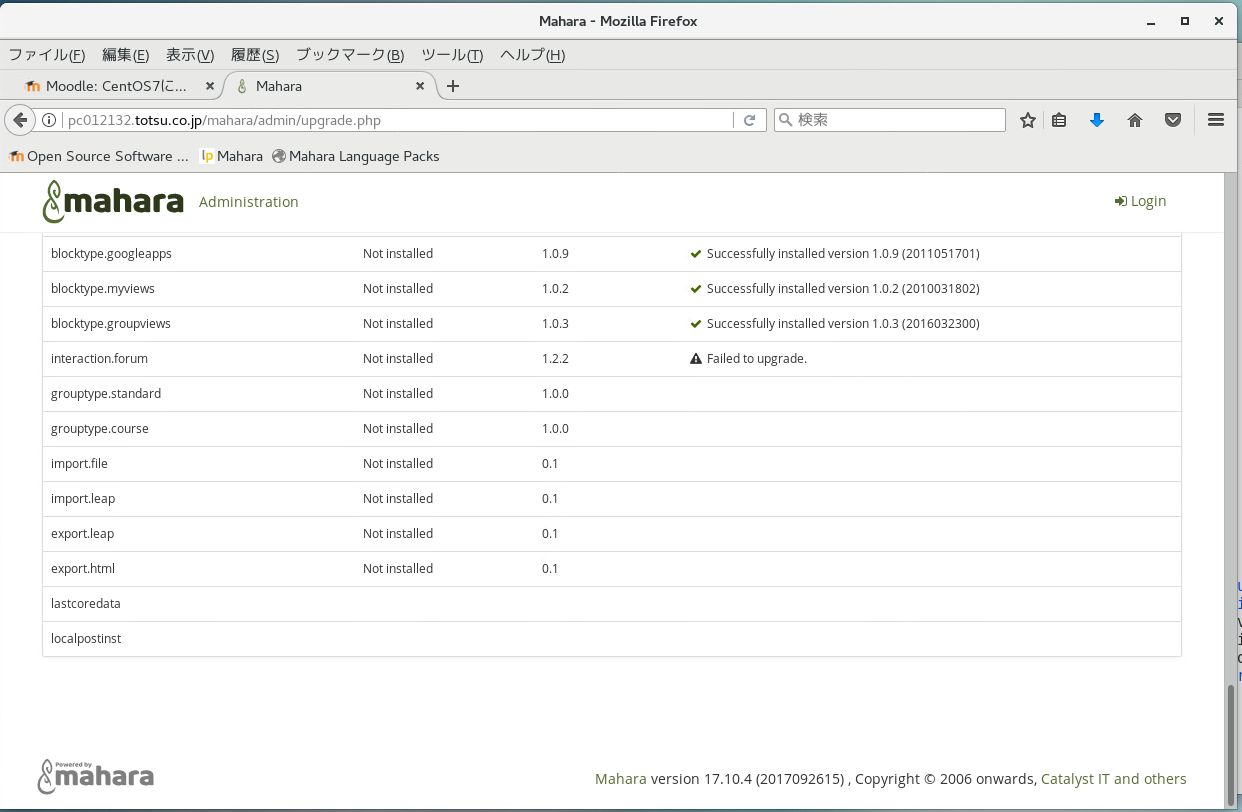Viewport: 1242px width, 812px height.
Task: Open the Open Source Software bookmark
Action: [x=98, y=156]
